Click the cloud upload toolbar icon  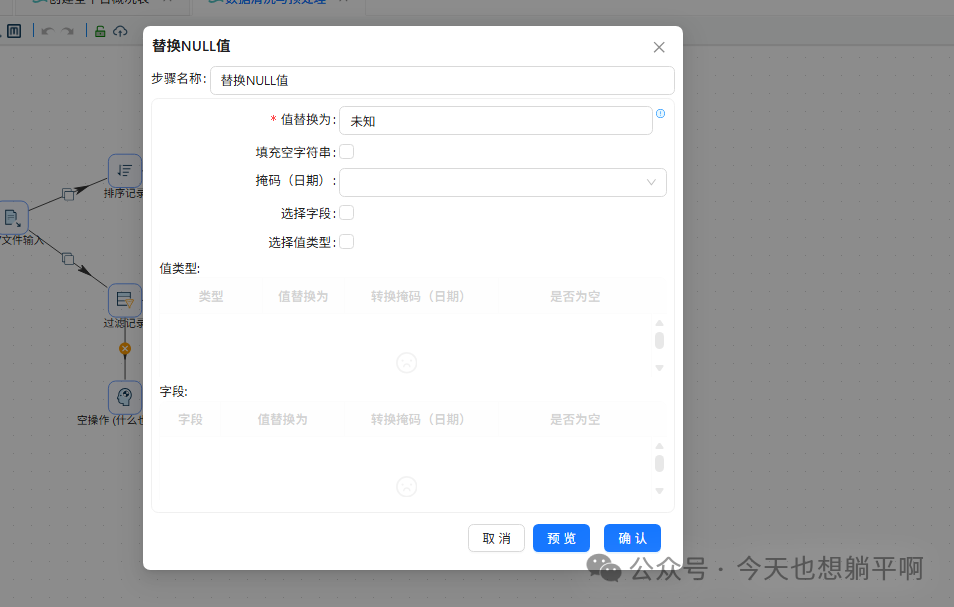click(x=120, y=31)
